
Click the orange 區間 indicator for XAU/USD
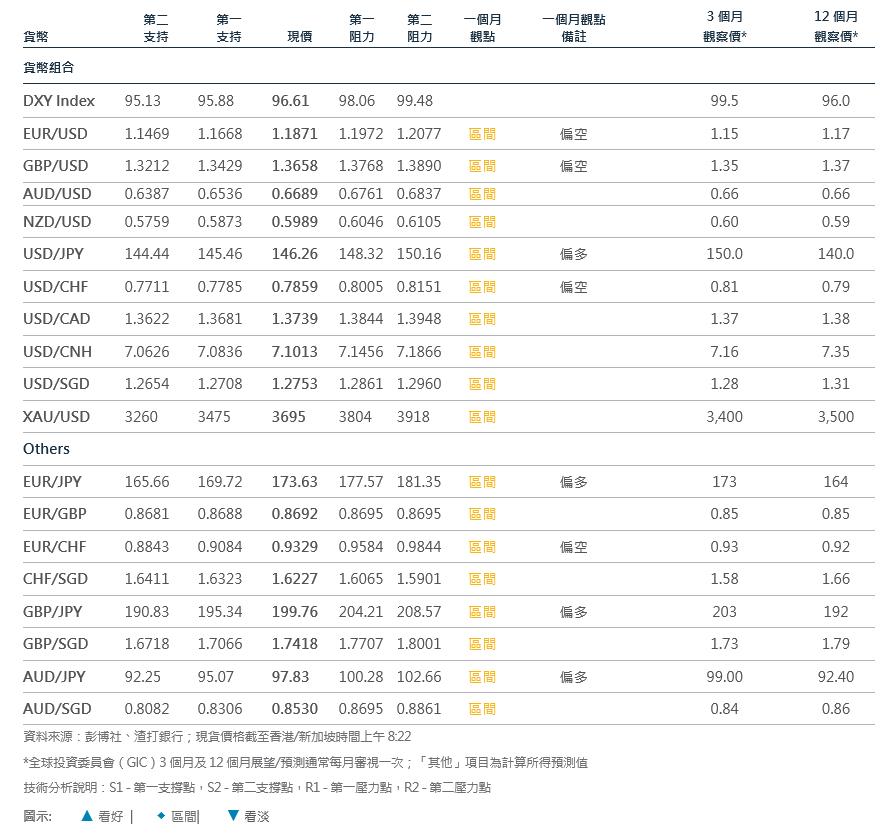point(482,417)
